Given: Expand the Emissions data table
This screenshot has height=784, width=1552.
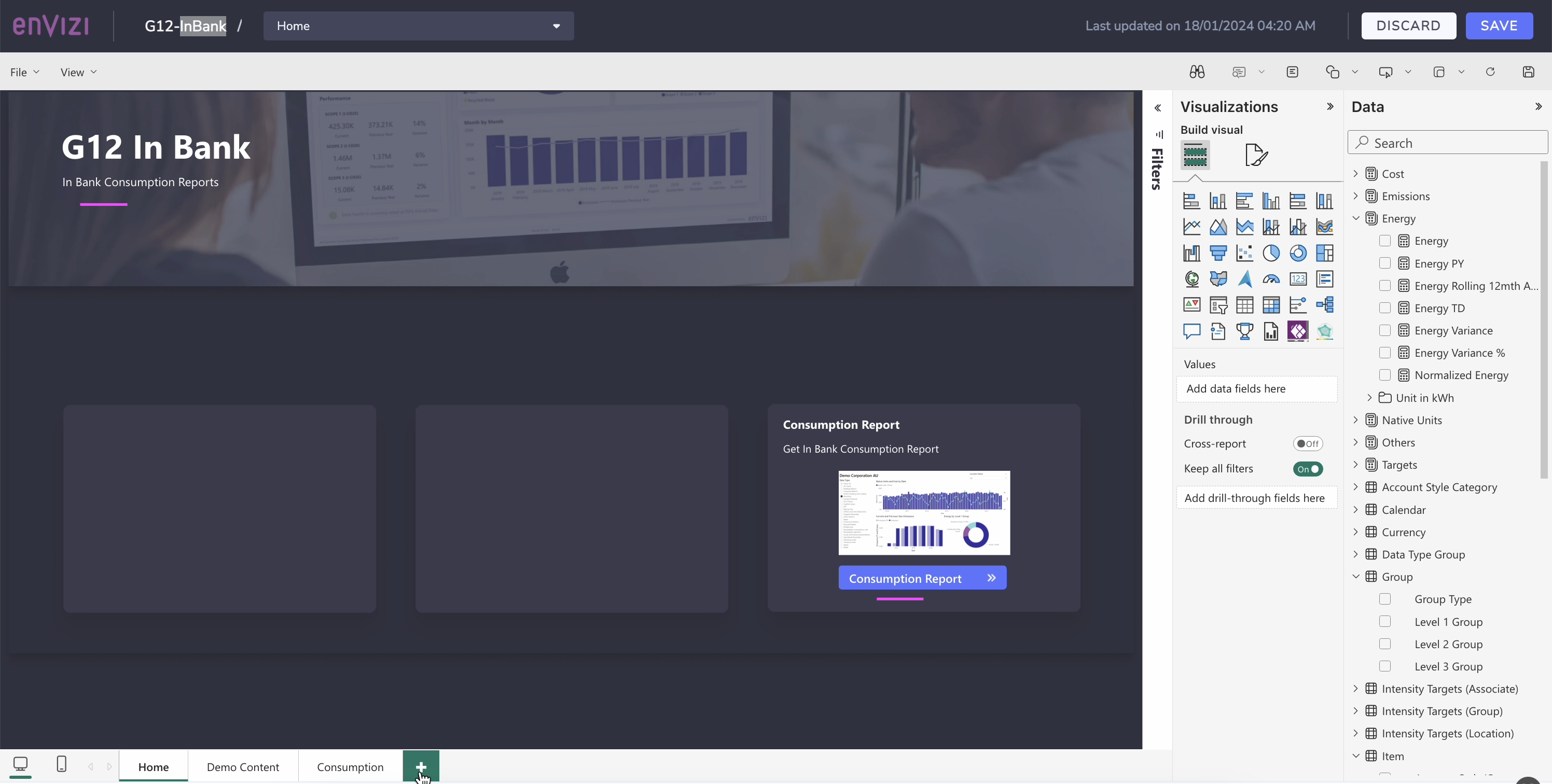Looking at the screenshot, I should (1355, 195).
